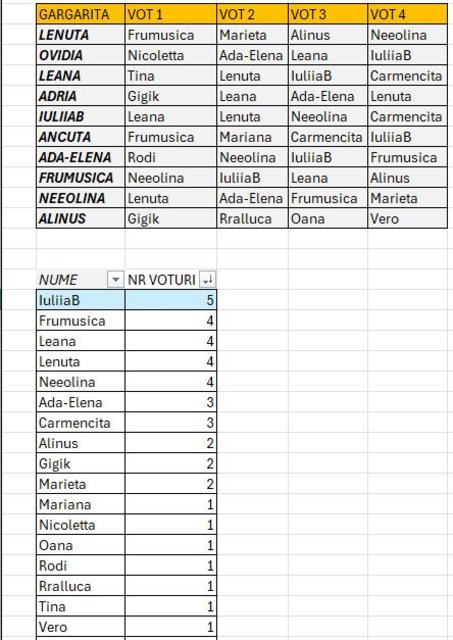Open the NUME column filter dropdown
The image size is (453, 640).
[x=115, y=280]
